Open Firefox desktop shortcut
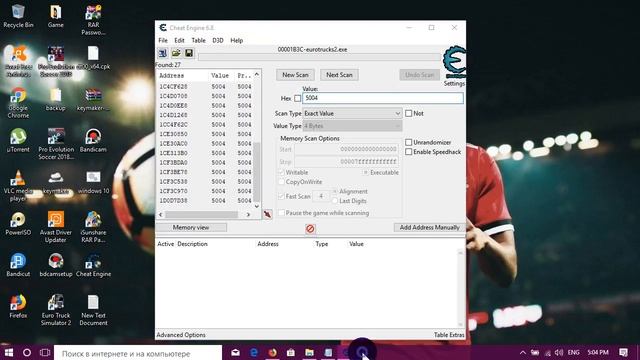 point(18,307)
